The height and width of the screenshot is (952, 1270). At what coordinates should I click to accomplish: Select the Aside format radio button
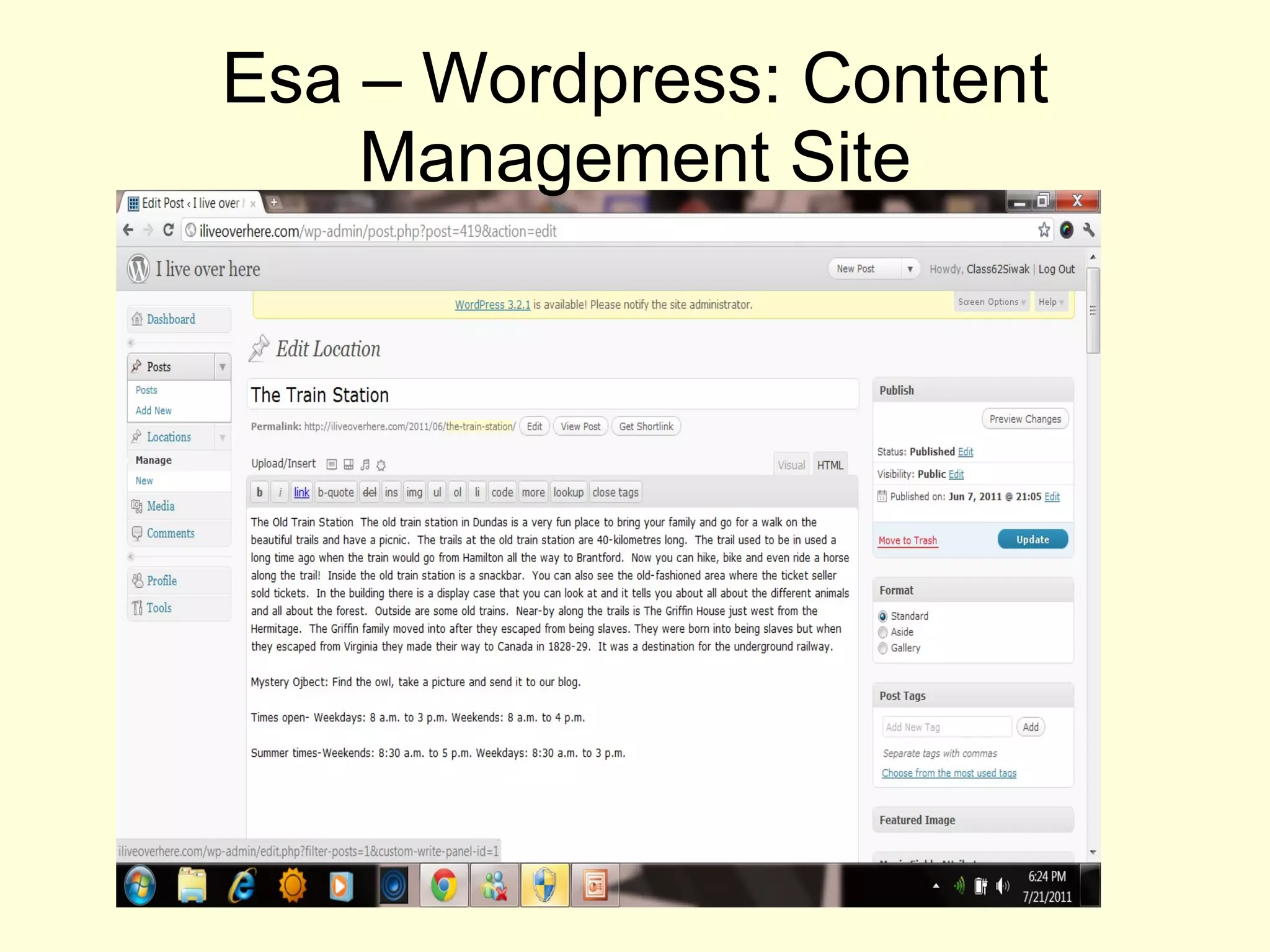tap(883, 632)
